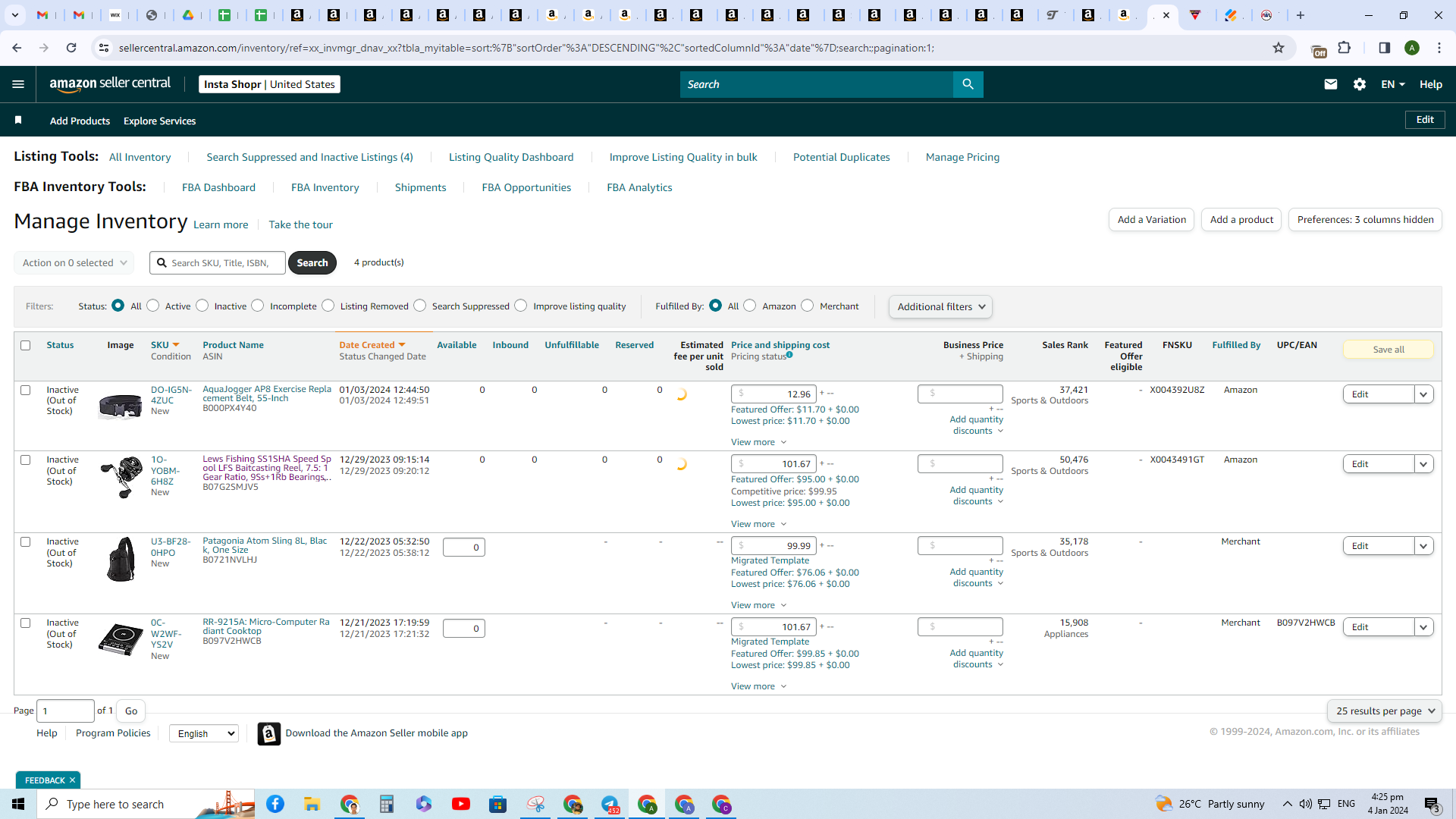Click Amazon Seller mobile app icon
The image size is (1456, 819).
268,733
